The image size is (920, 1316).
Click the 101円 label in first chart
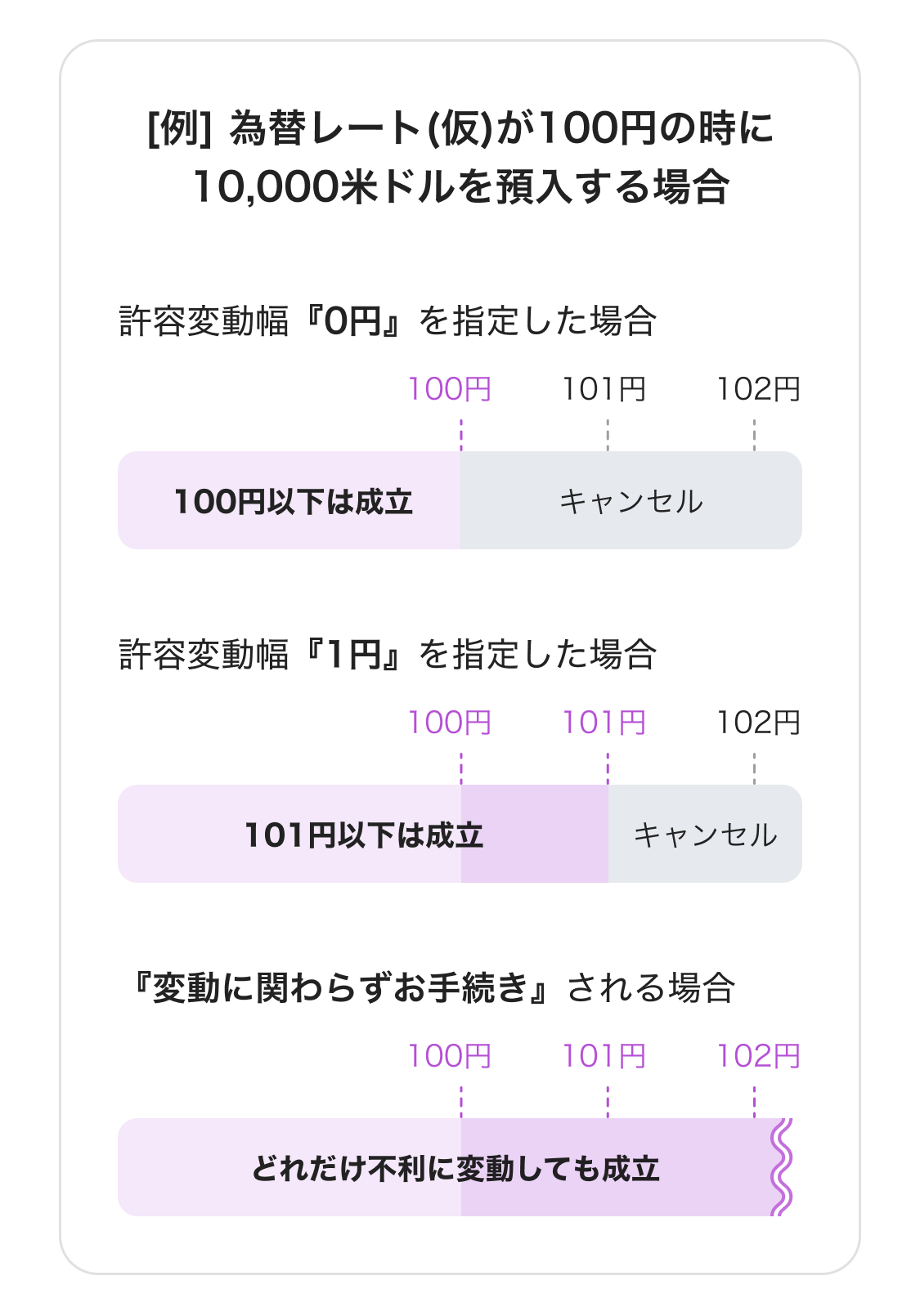click(x=604, y=389)
